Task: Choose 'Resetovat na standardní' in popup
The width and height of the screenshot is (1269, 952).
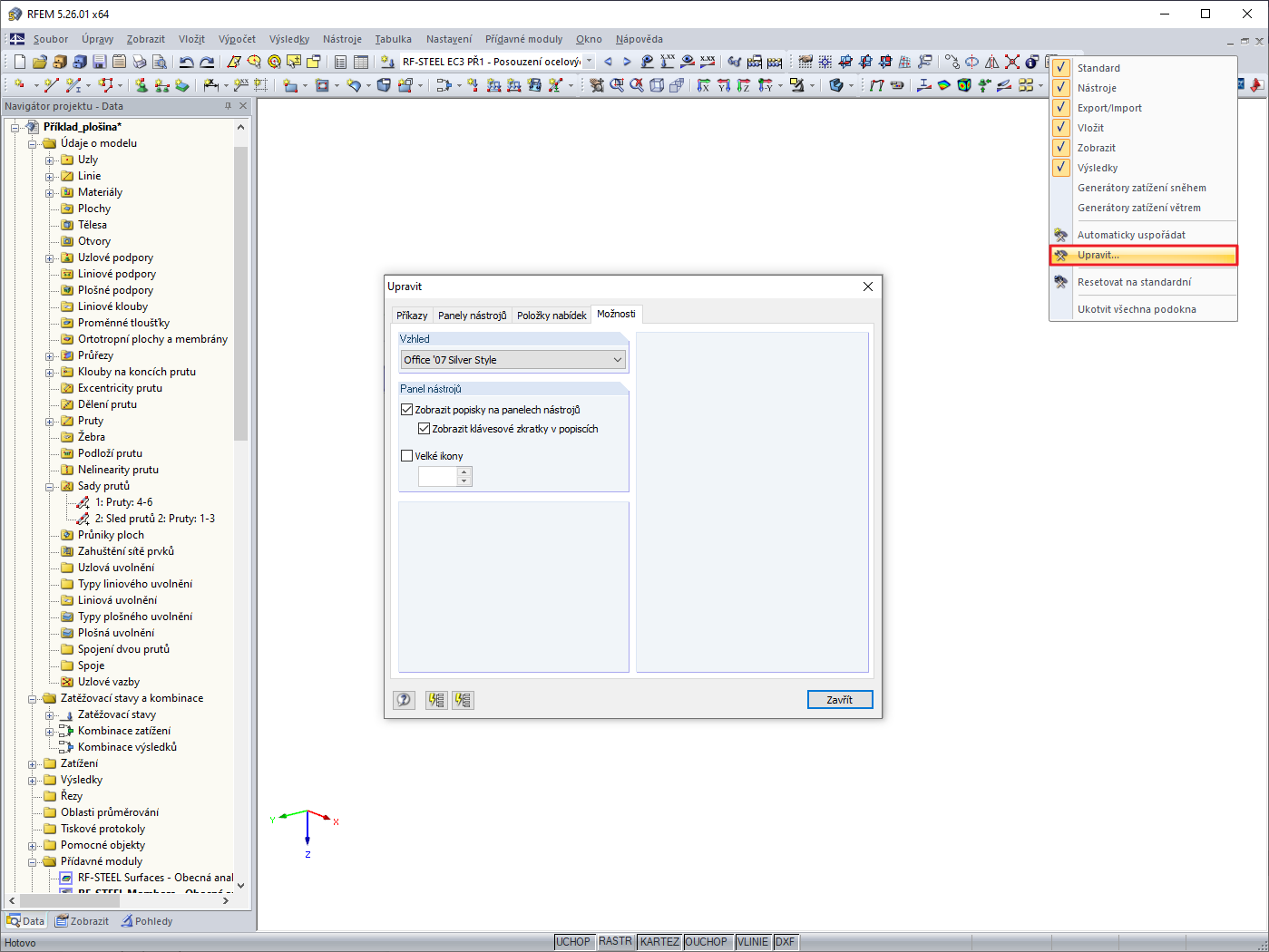Action: [1143, 282]
